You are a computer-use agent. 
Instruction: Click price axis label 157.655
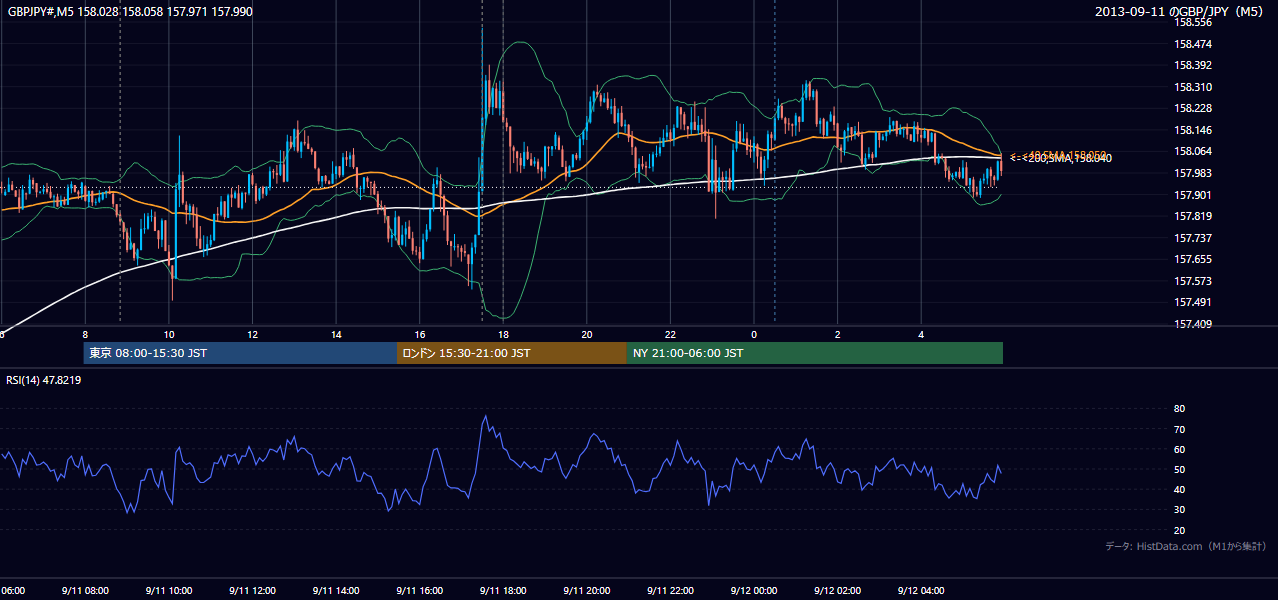click(x=1193, y=259)
